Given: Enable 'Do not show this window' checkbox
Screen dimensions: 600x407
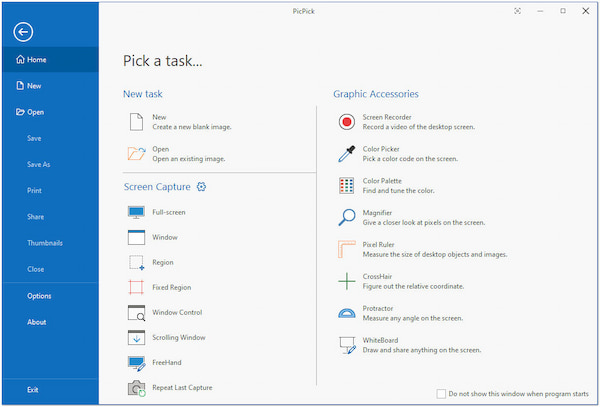Looking at the screenshot, I should tap(442, 394).
